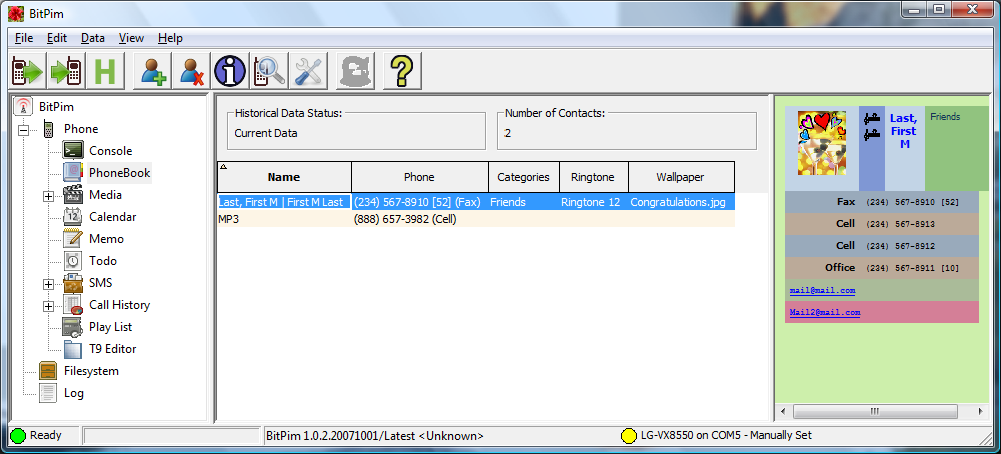The image size is (1001, 454).
Task: Select the MP3 contact row
Action: coord(476,219)
